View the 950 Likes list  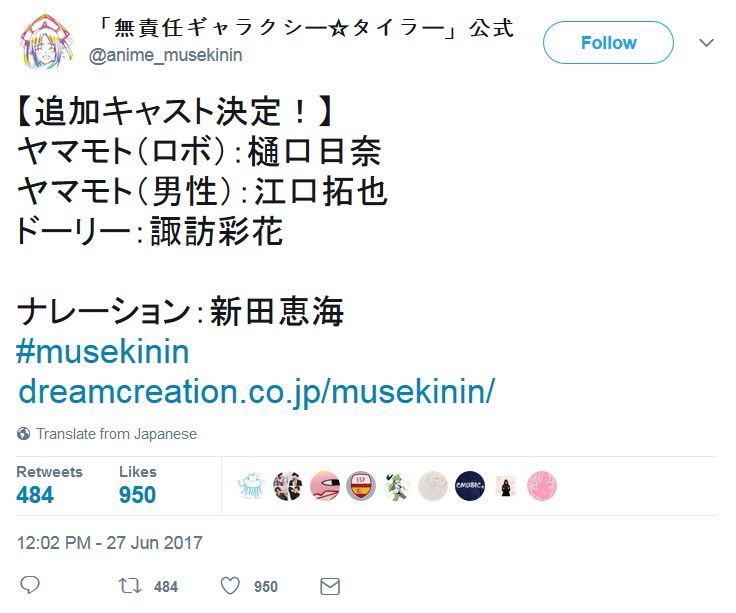(138, 485)
